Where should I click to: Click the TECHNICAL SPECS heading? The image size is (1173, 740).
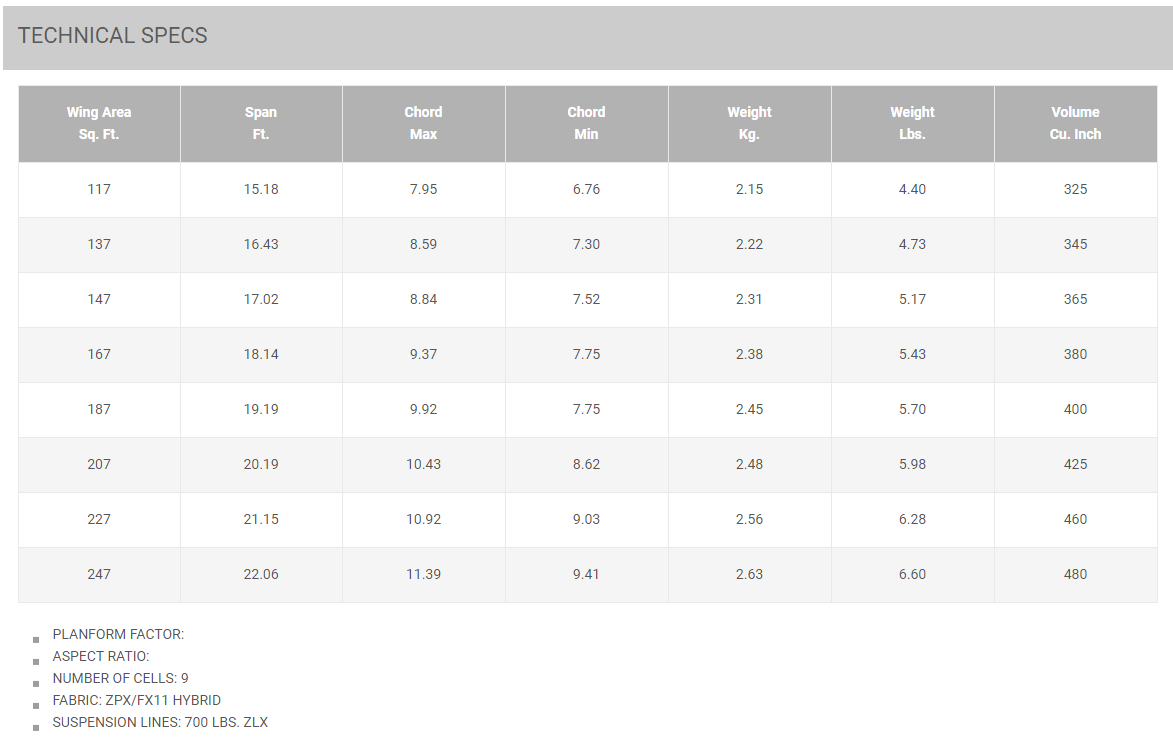coord(113,36)
